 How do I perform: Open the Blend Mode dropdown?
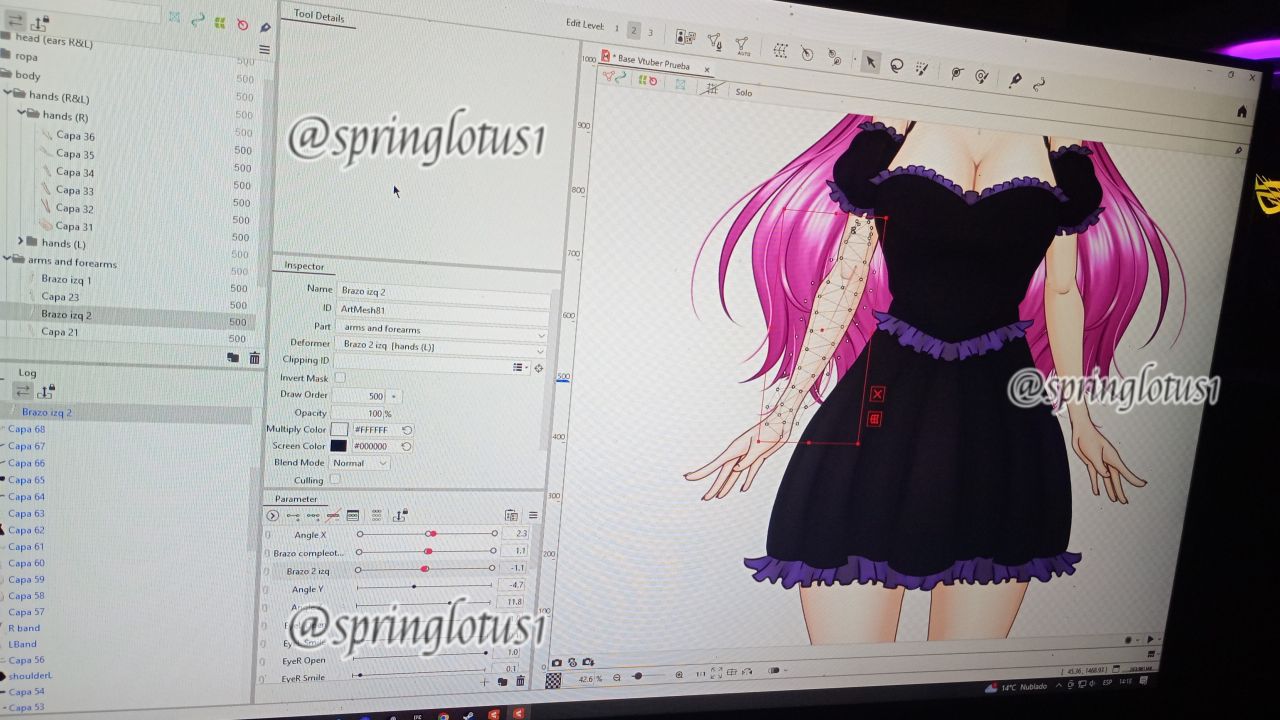point(360,463)
